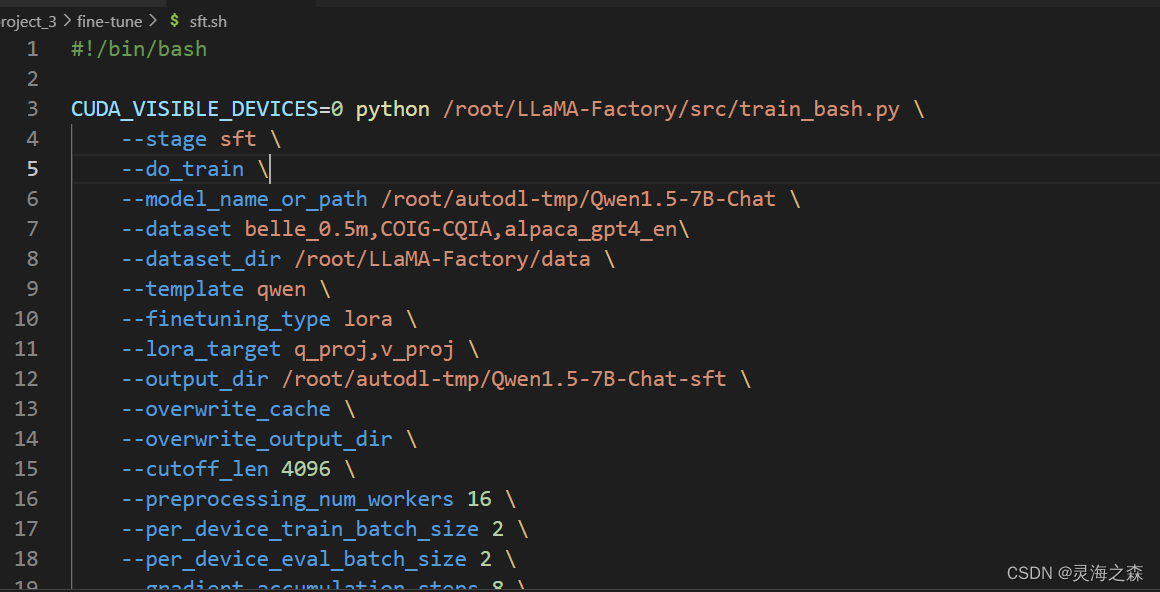The image size is (1160, 592).
Task: Click the --do_train flag
Action: (x=183, y=169)
